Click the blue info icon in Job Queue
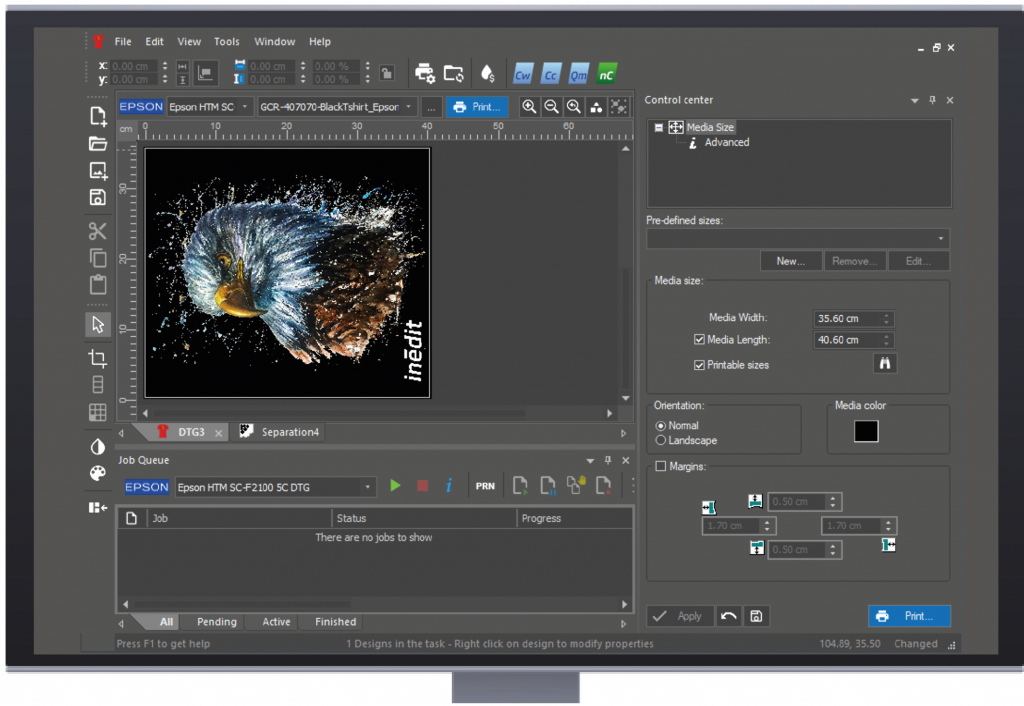This screenshot has width=1024, height=706. (449, 485)
